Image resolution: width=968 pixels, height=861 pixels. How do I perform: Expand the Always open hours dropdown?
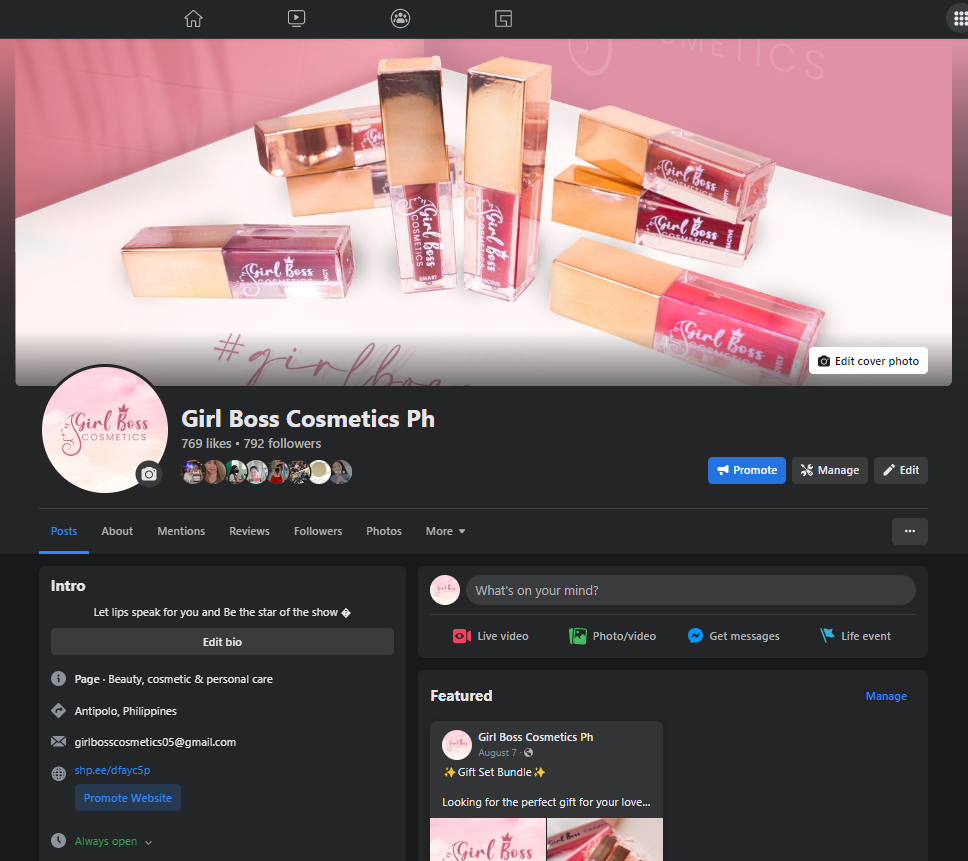[113, 841]
